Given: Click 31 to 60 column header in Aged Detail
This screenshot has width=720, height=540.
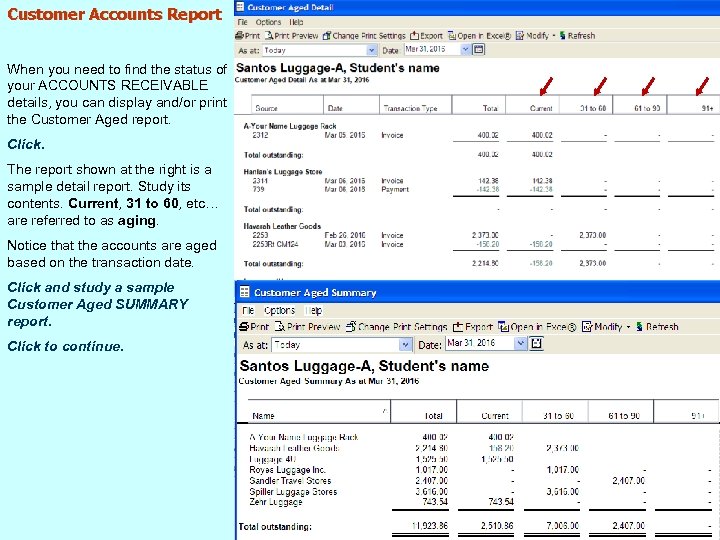Looking at the screenshot, I should [x=586, y=105].
